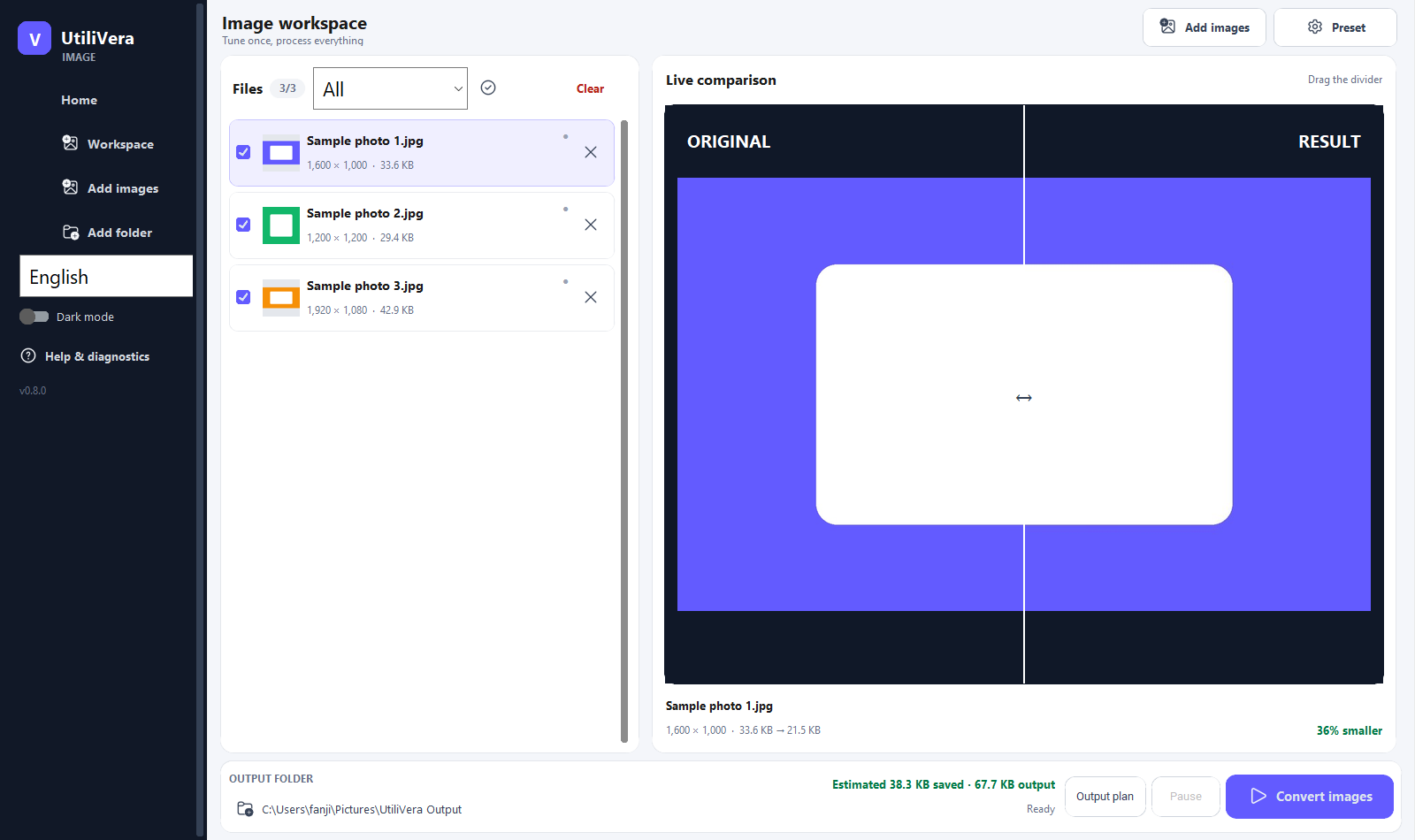Click the Pause button
Screen dimensions: 1415x840
(1186, 797)
